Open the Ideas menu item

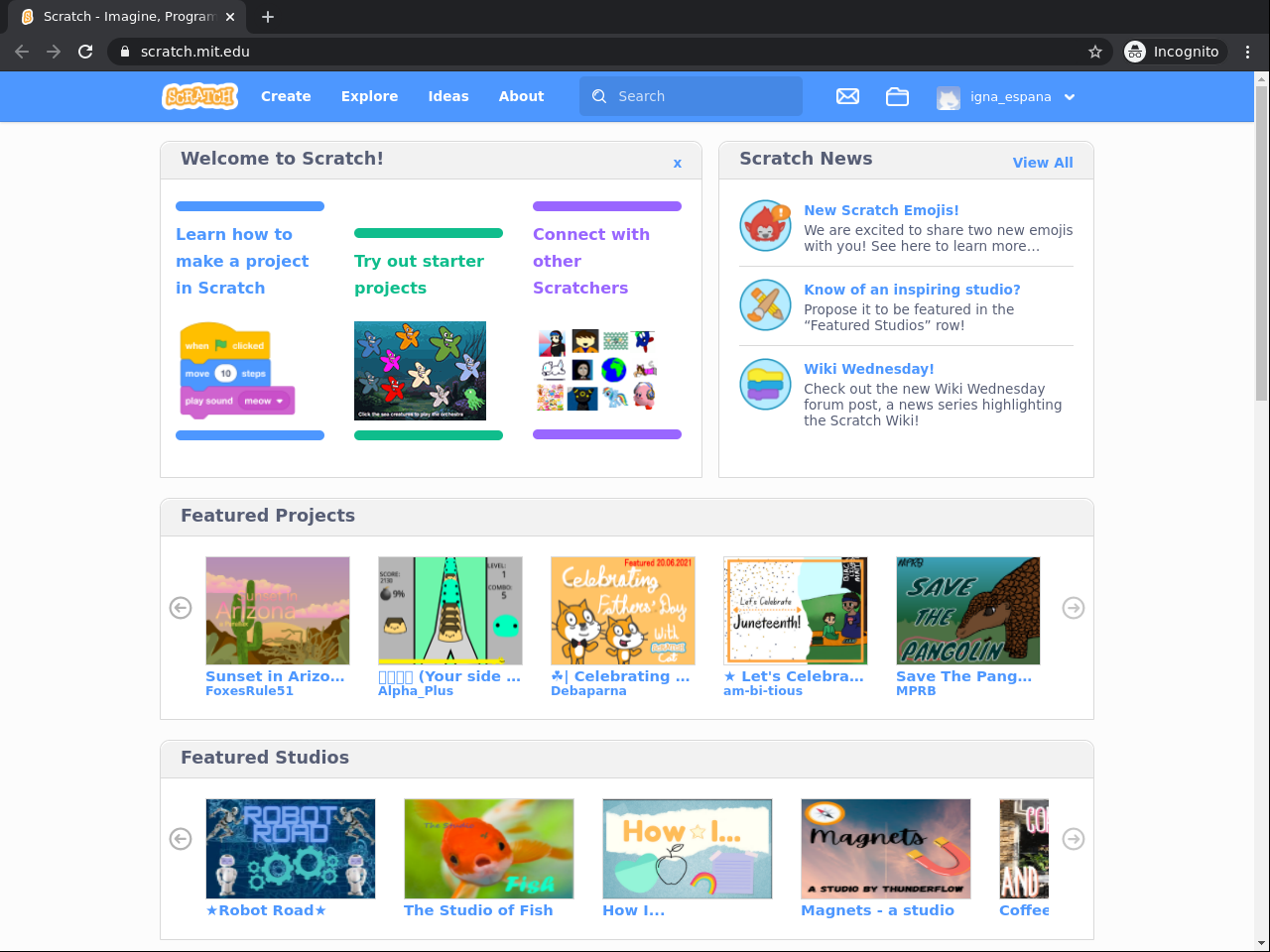[x=448, y=96]
